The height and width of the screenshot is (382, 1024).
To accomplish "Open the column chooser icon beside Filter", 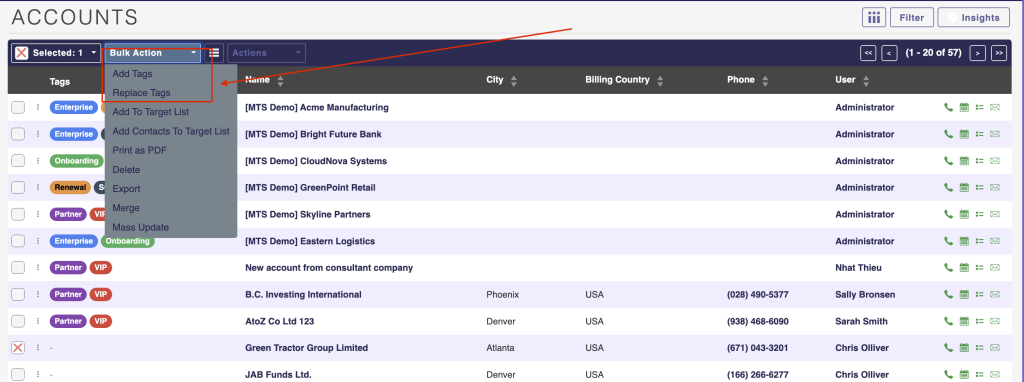I will [x=874, y=18].
